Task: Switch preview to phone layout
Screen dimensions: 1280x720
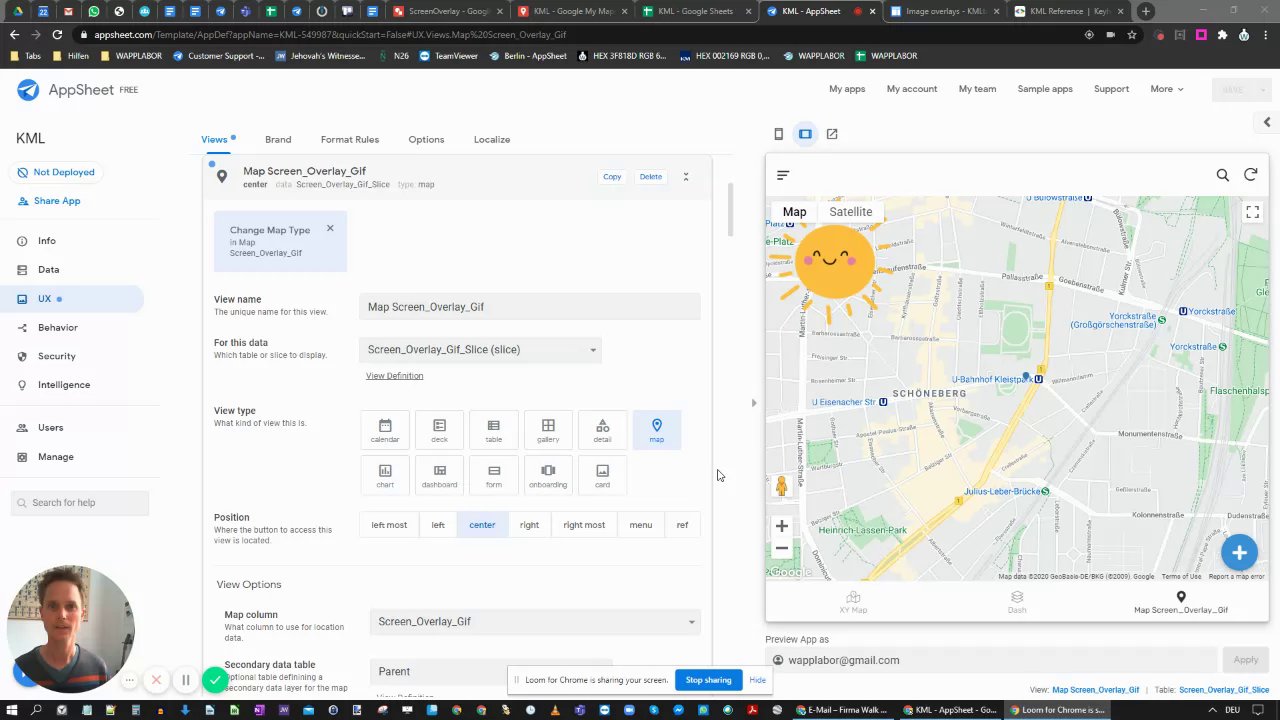Action: [x=779, y=134]
